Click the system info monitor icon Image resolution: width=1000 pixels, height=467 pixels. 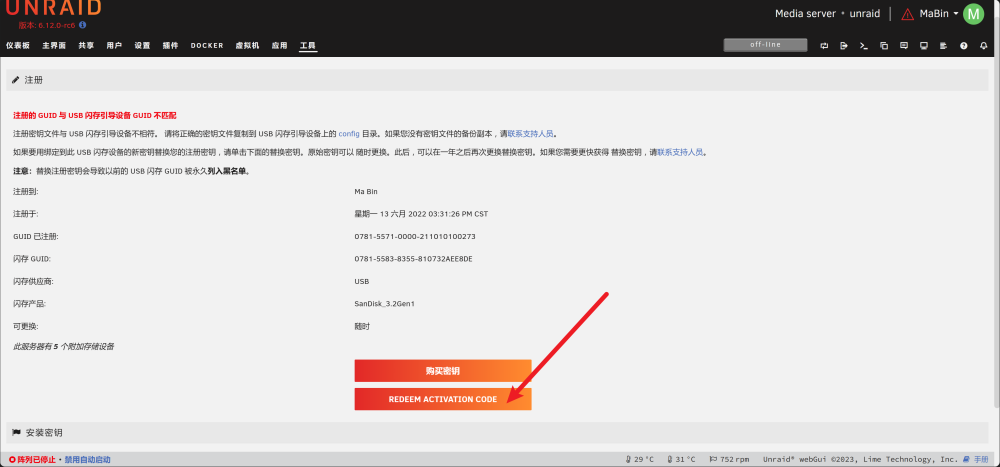point(923,46)
